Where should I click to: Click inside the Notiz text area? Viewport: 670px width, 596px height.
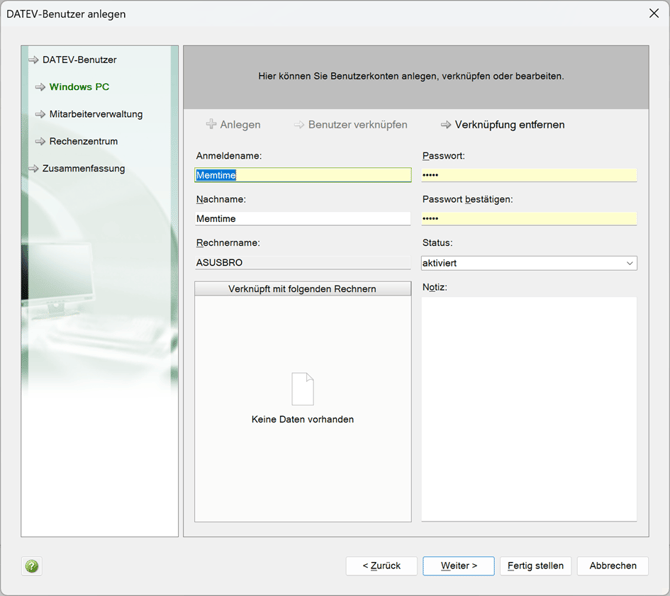click(x=529, y=408)
